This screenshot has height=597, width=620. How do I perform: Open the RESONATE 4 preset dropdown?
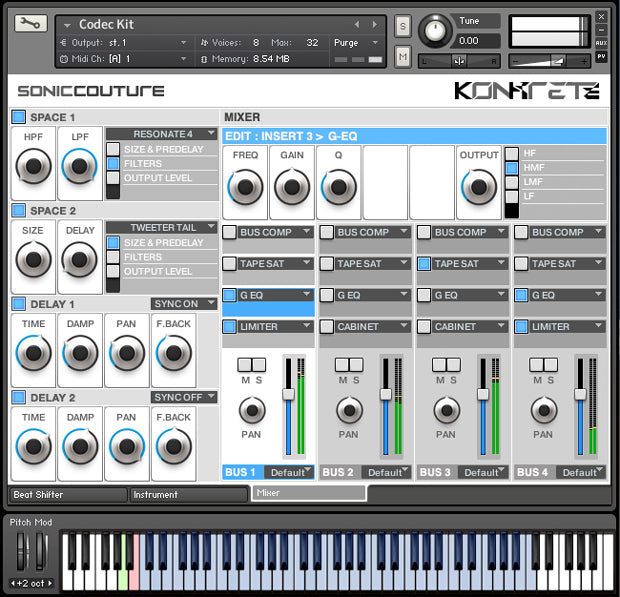(162, 134)
